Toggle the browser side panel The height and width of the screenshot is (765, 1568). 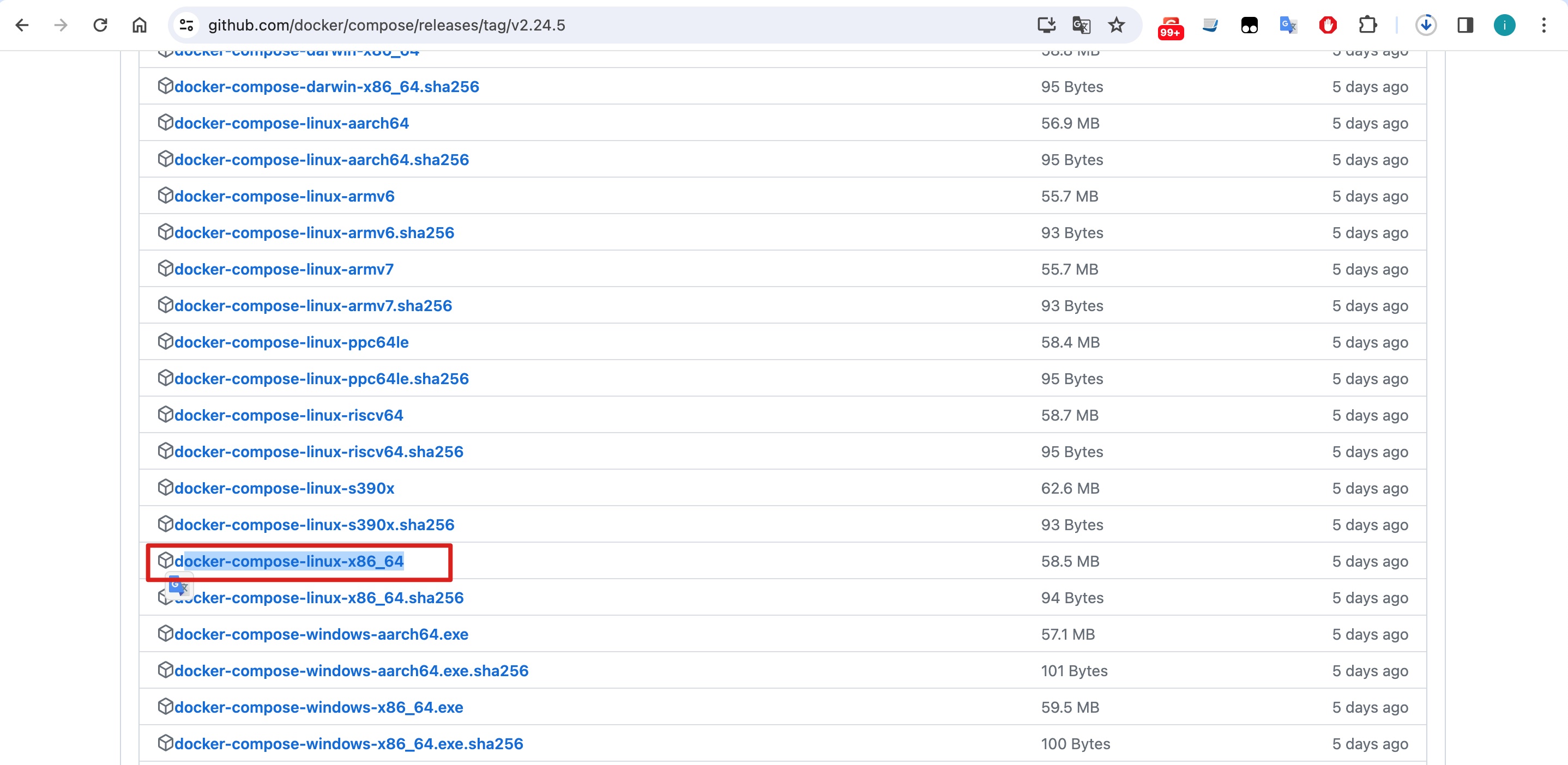(x=1465, y=25)
